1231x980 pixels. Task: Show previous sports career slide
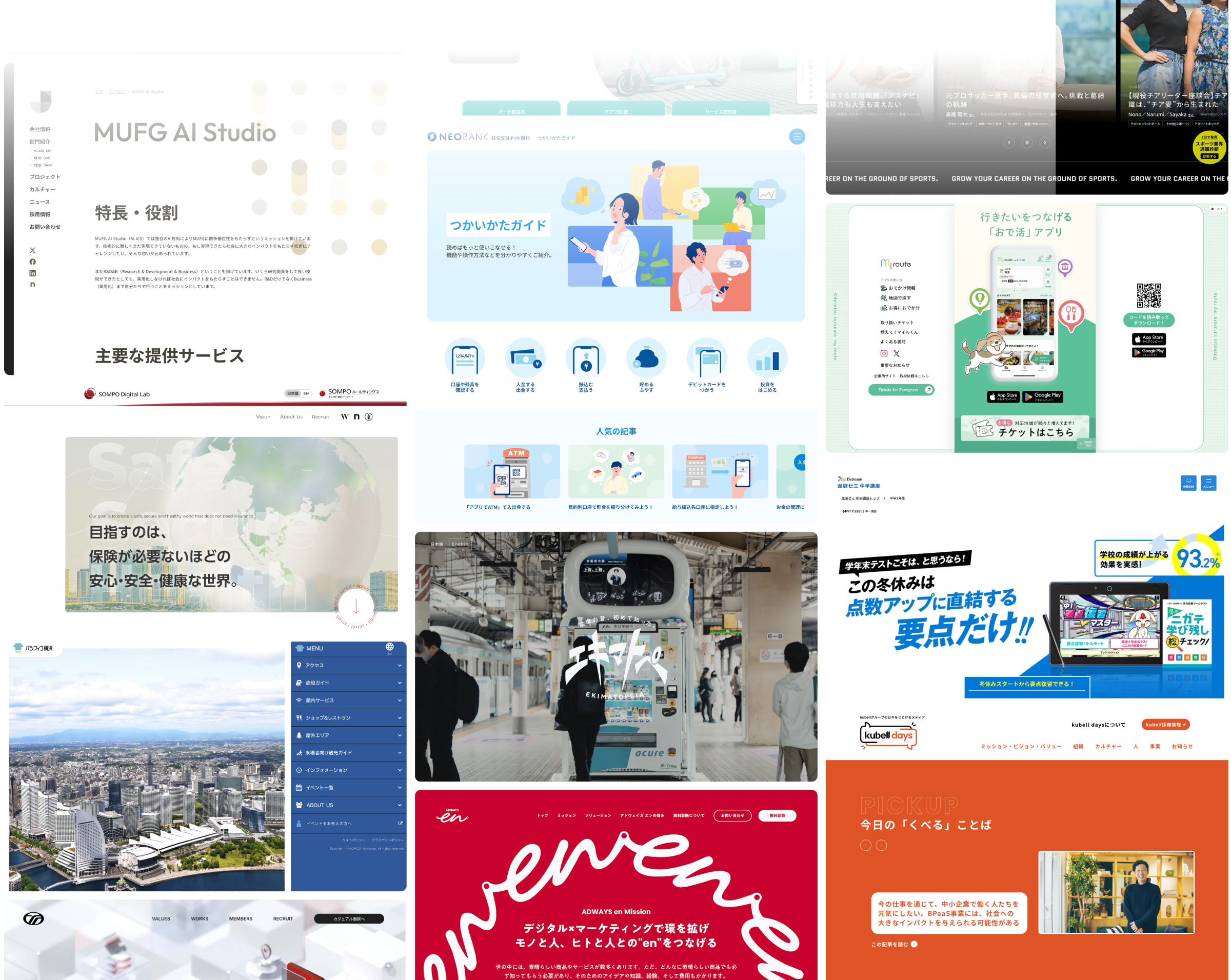tap(1009, 143)
